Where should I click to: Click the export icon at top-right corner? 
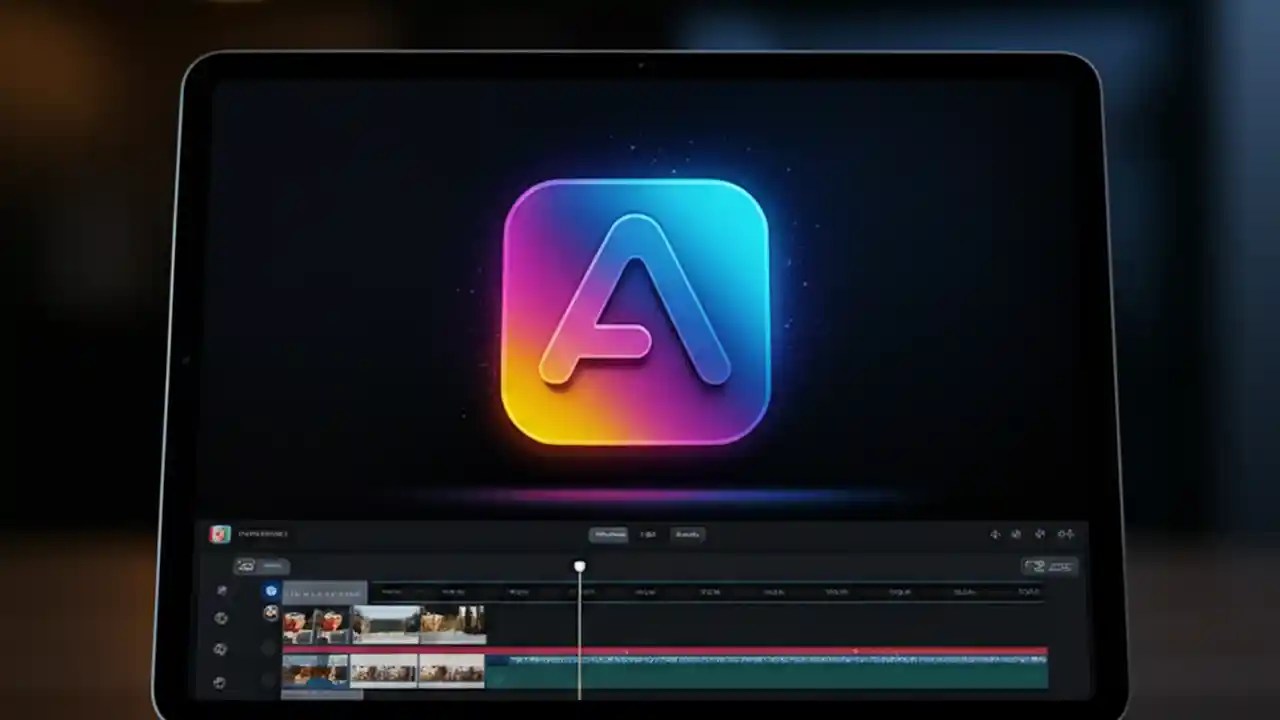(x=1066, y=534)
